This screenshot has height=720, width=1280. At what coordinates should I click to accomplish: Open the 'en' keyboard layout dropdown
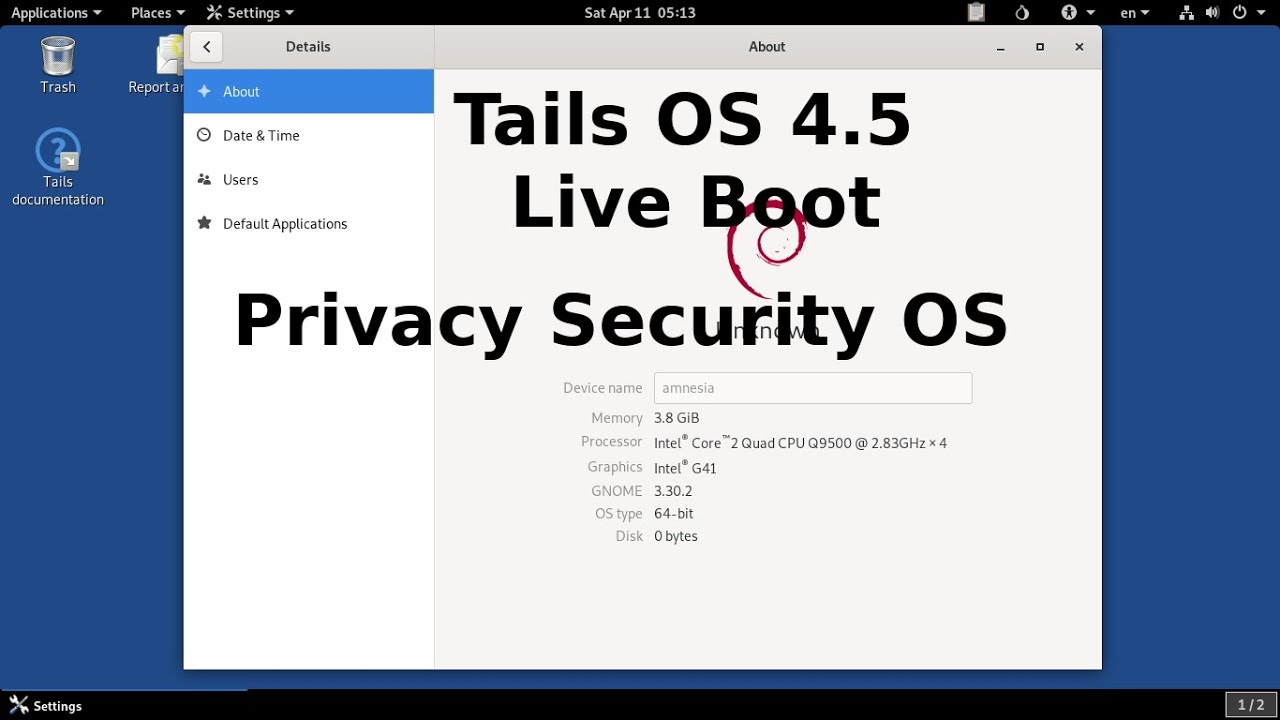[x=1134, y=13]
